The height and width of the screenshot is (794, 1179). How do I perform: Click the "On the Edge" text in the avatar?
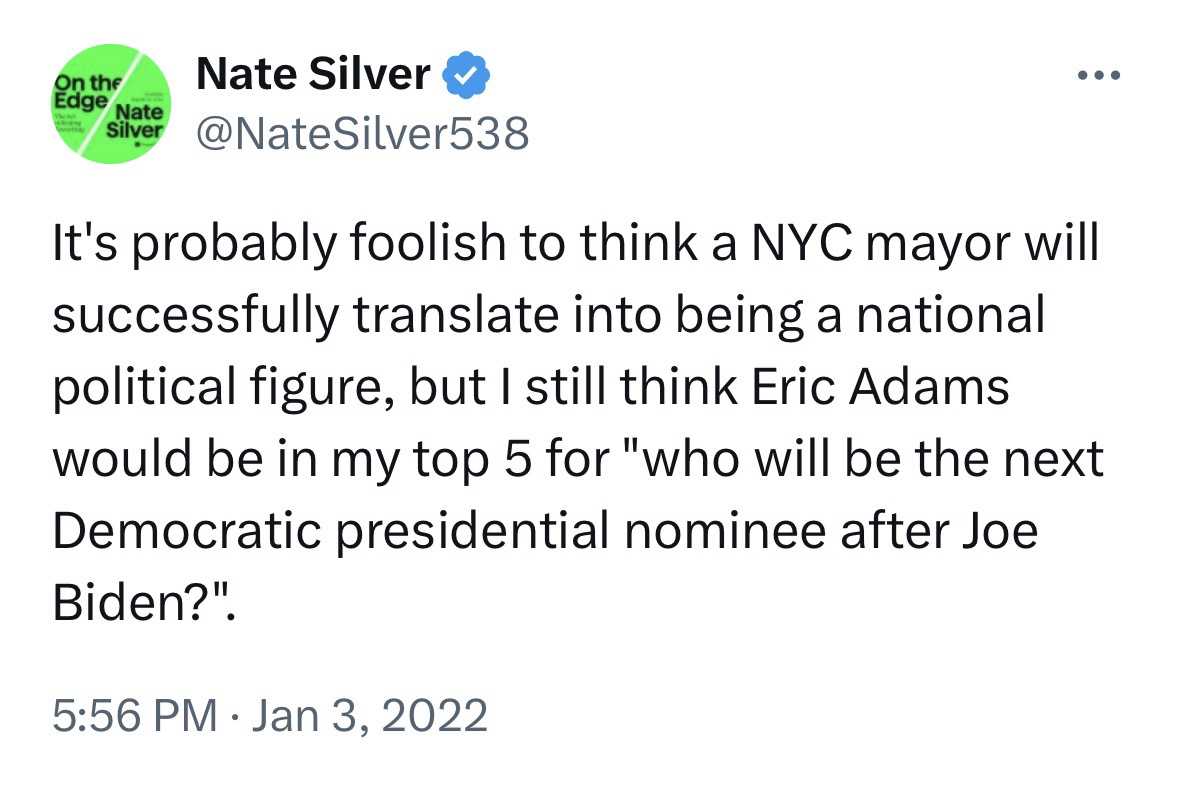pos(81,93)
